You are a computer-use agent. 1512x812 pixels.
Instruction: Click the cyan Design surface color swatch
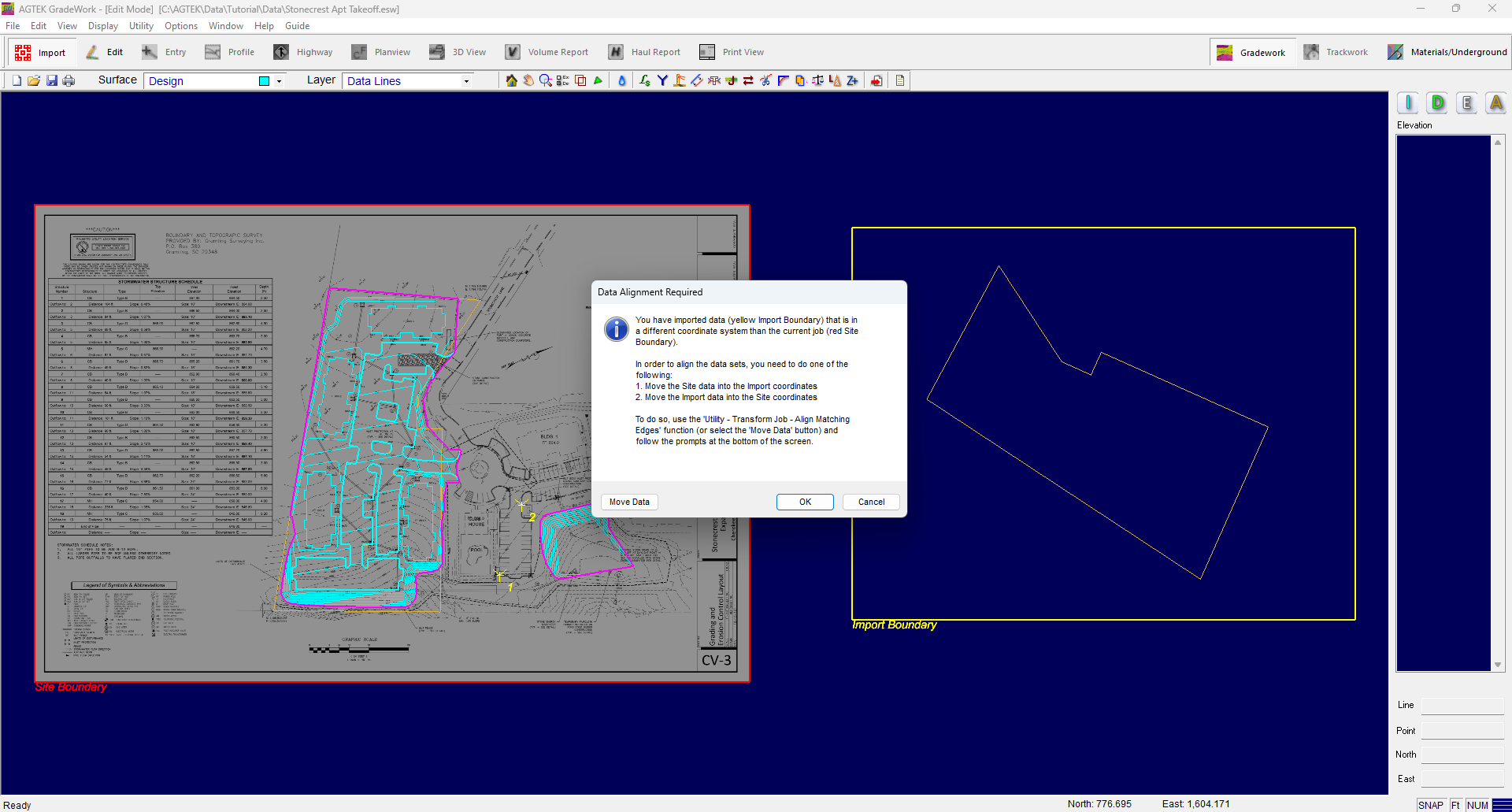click(x=265, y=81)
